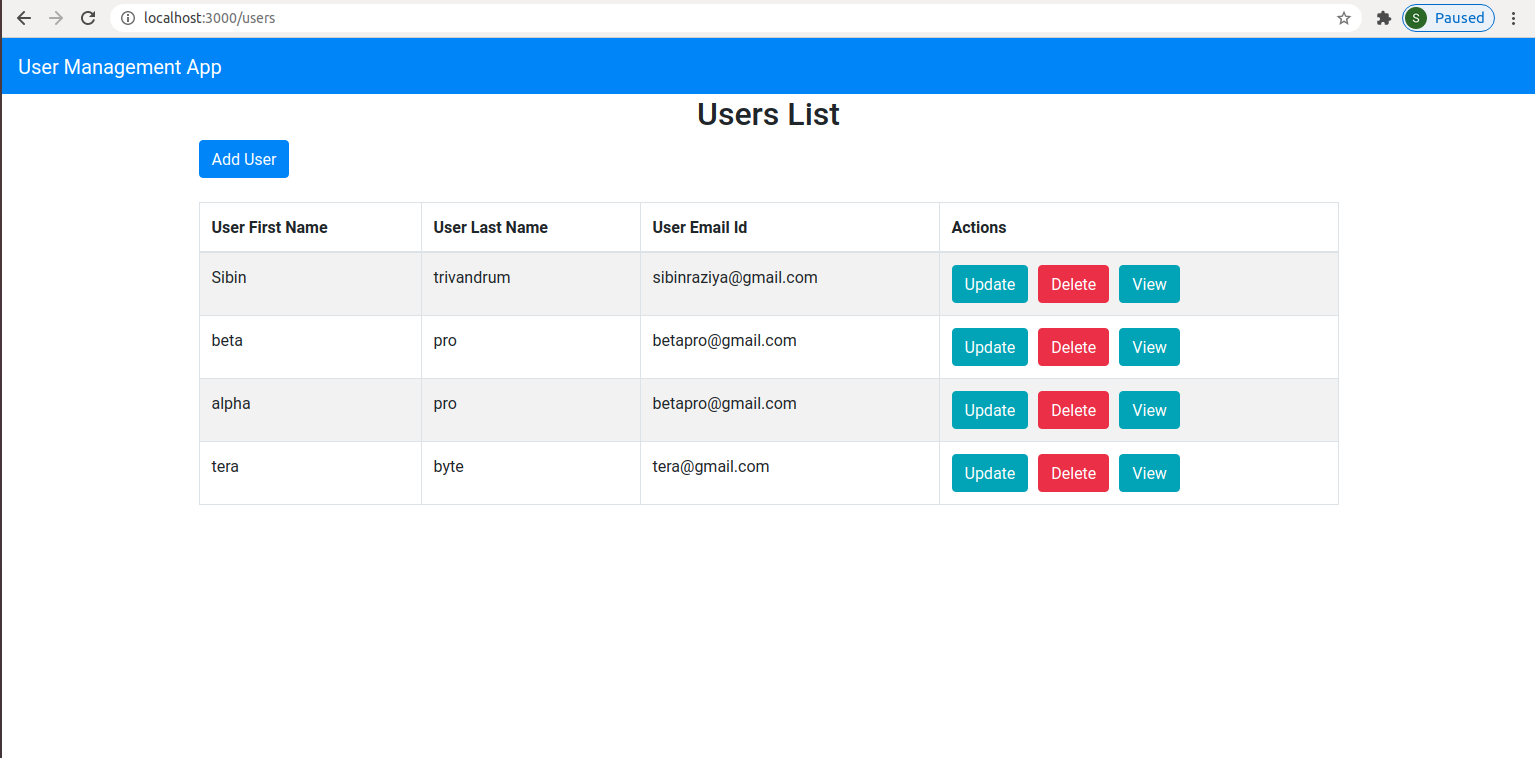The width and height of the screenshot is (1535, 758).
Task: Update the user Sibin
Action: click(x=989, y=284)
